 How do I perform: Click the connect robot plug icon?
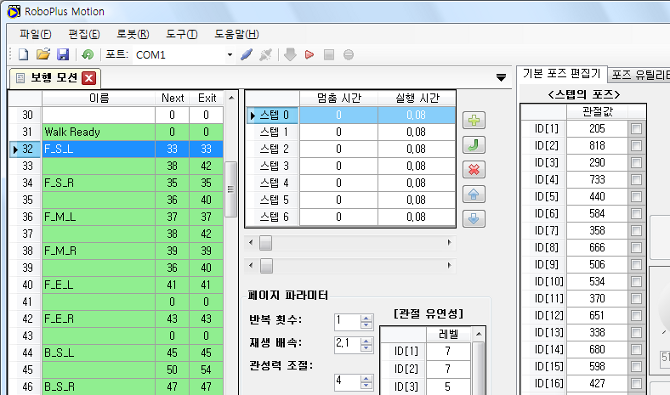pyautogui.click(x=247, y=55)
